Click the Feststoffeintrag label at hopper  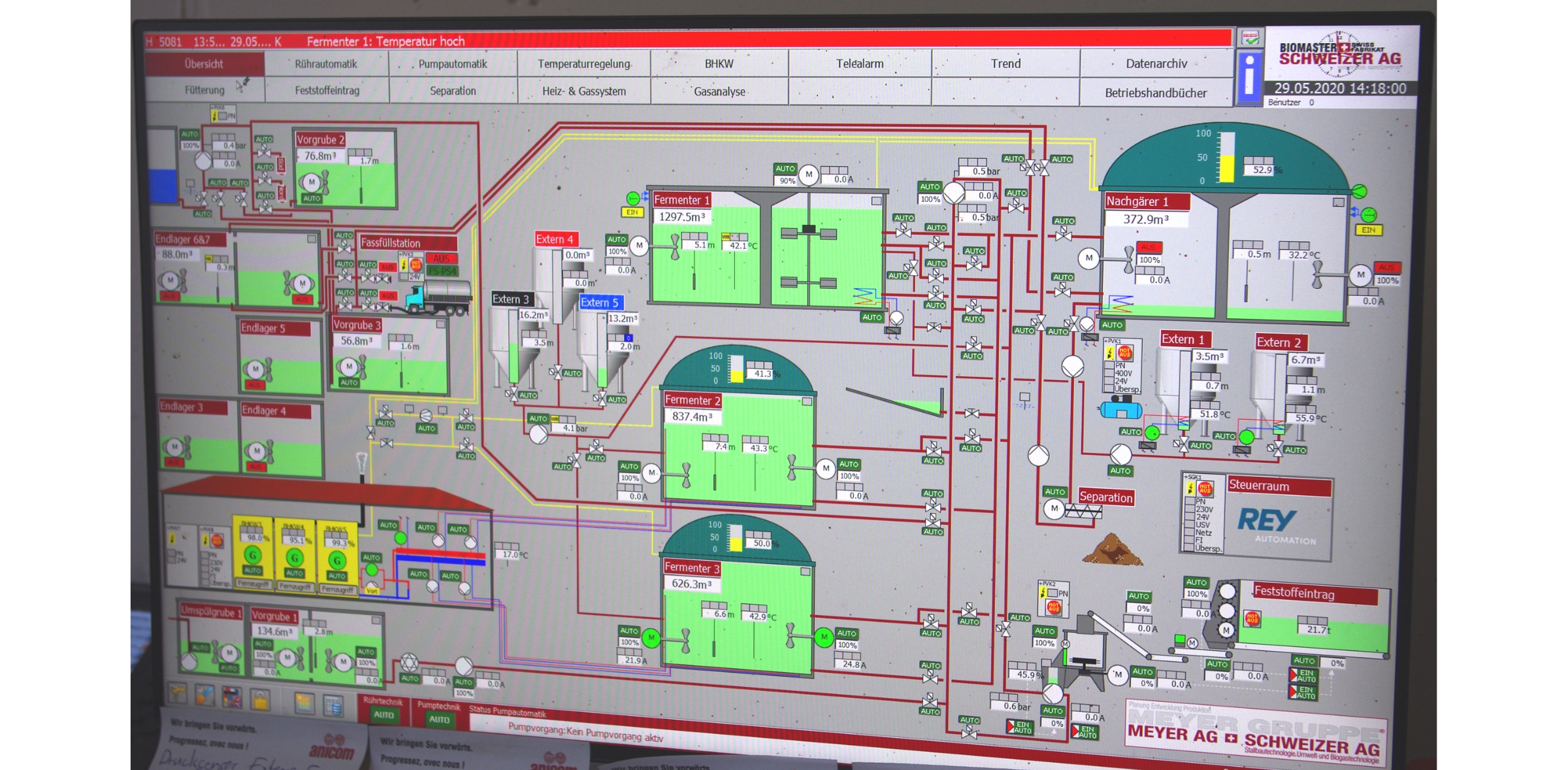coord(1294,593)
